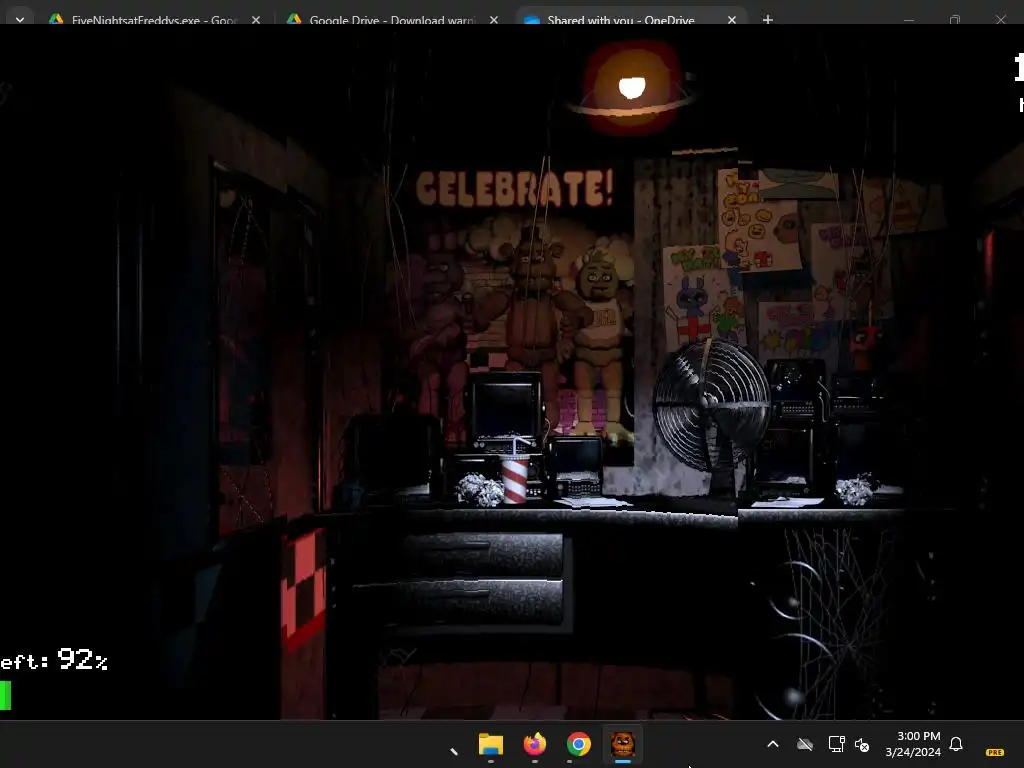Viewport: 1024px width, 768px height.
Task: Click the CELEBRATE! poster text
Action: pos(515,189)
